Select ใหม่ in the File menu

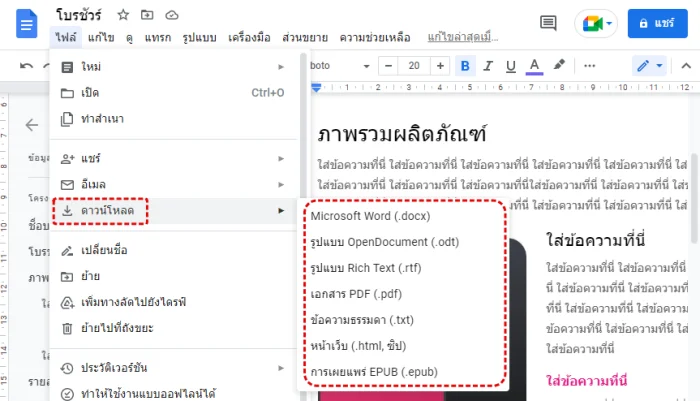click(173, 67)
